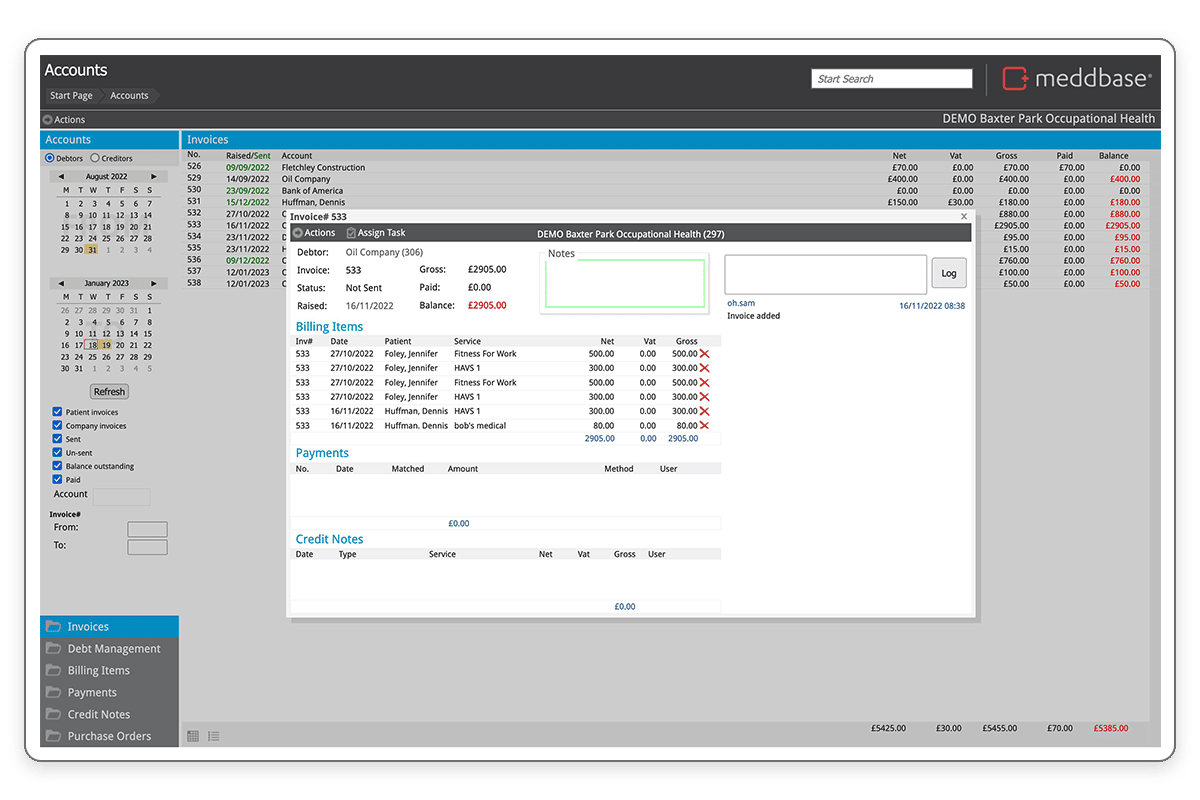
Task: Open invoice 529 Oil Company row
Action: pyautogui.click(x=664, y=179)
